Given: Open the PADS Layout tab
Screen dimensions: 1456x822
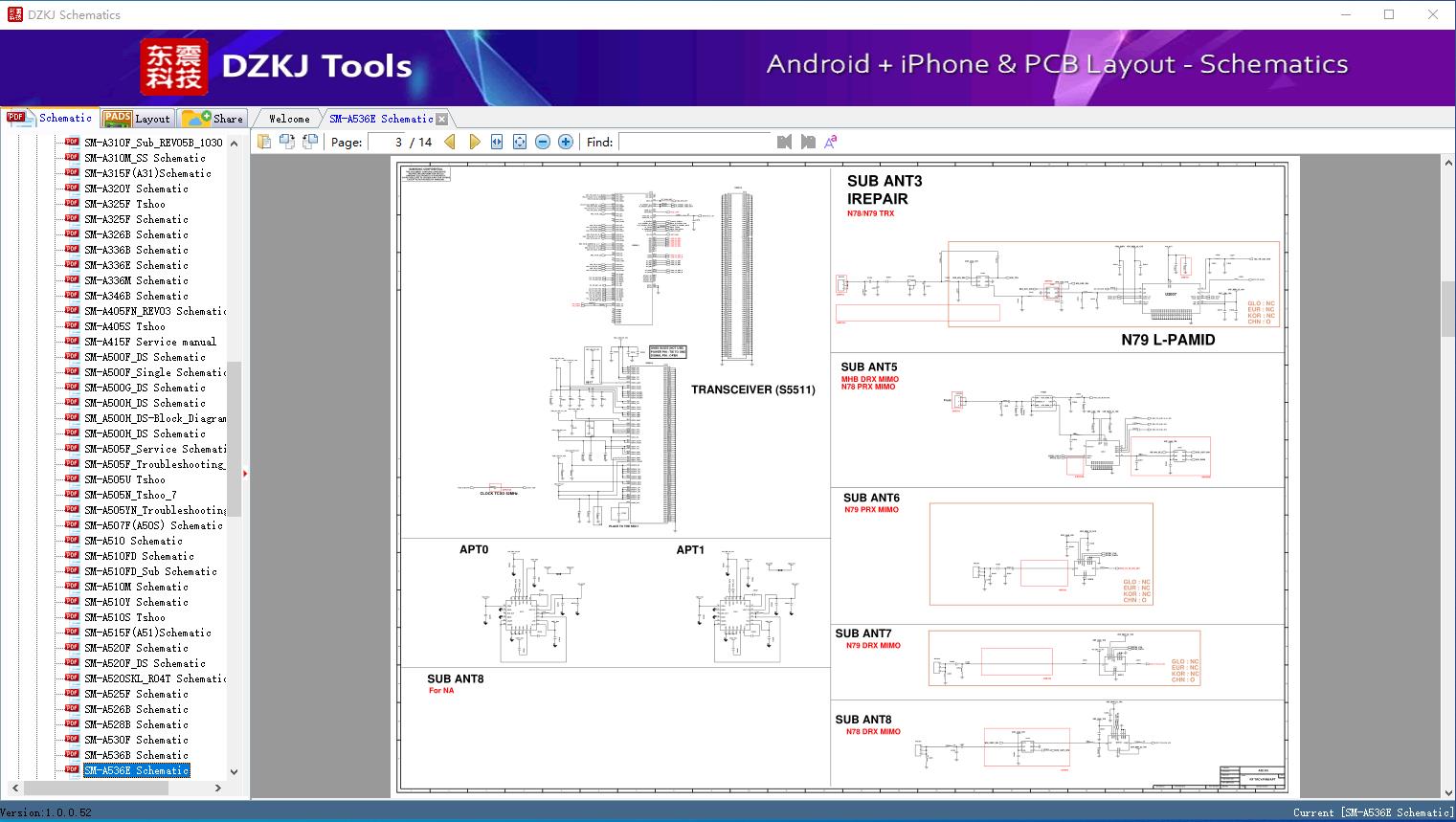Looking at the screenshot, I should [x=137, y=119].
